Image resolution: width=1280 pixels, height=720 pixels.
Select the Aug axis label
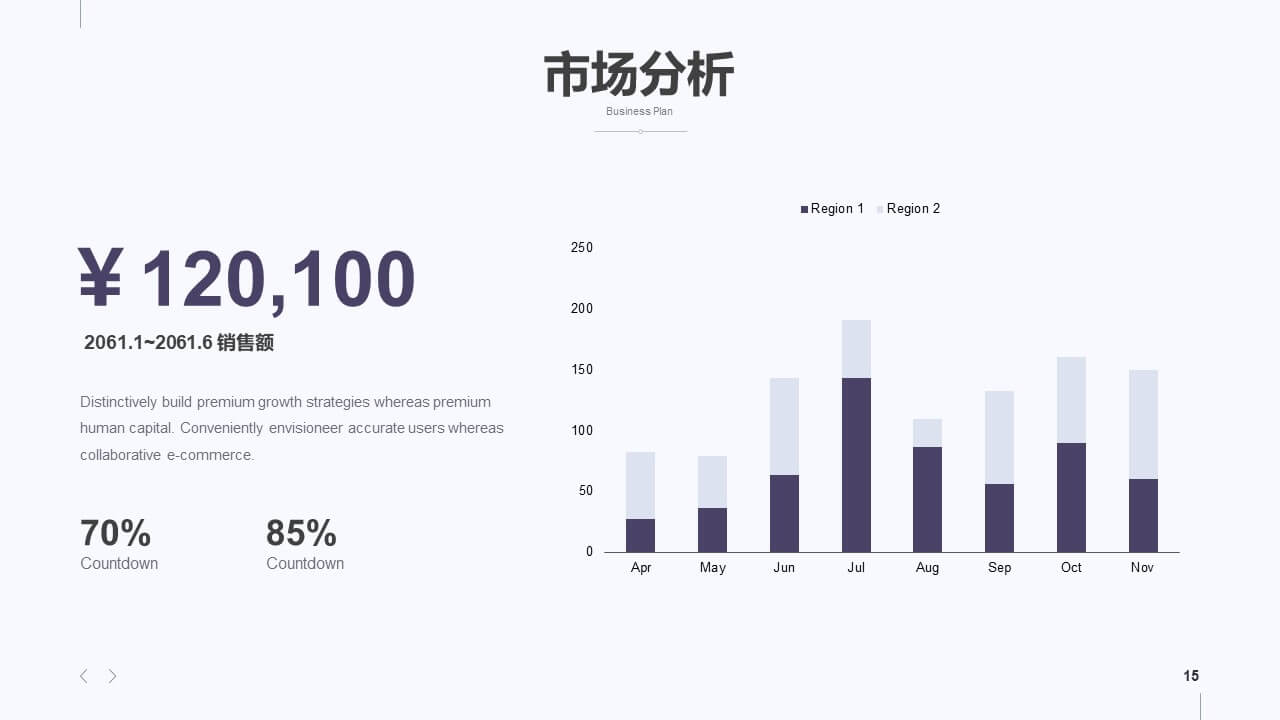[x=927, y=568]
